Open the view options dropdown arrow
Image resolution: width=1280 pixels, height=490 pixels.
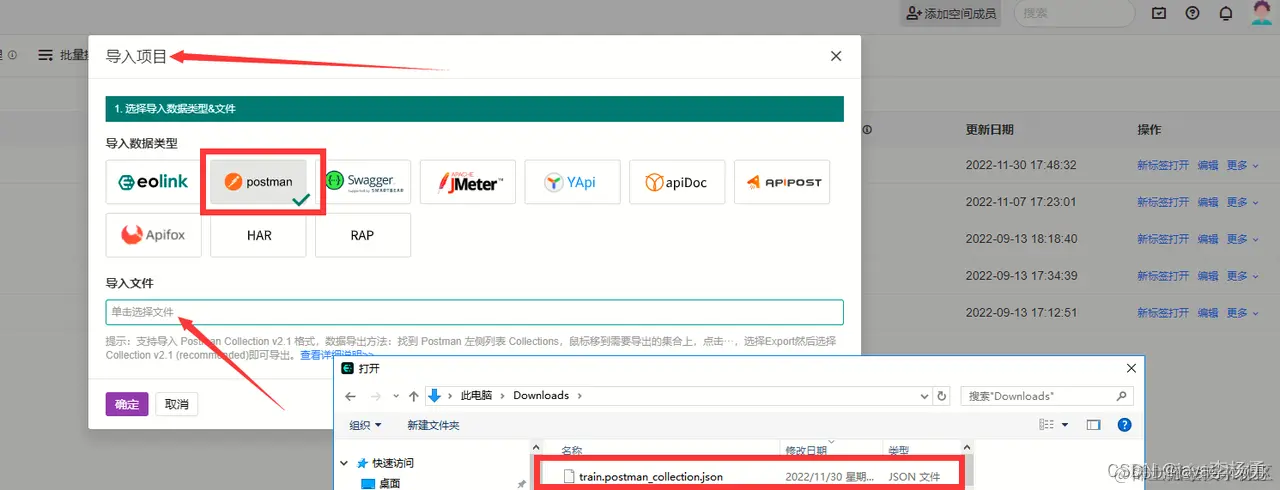tap(1065, 425)
